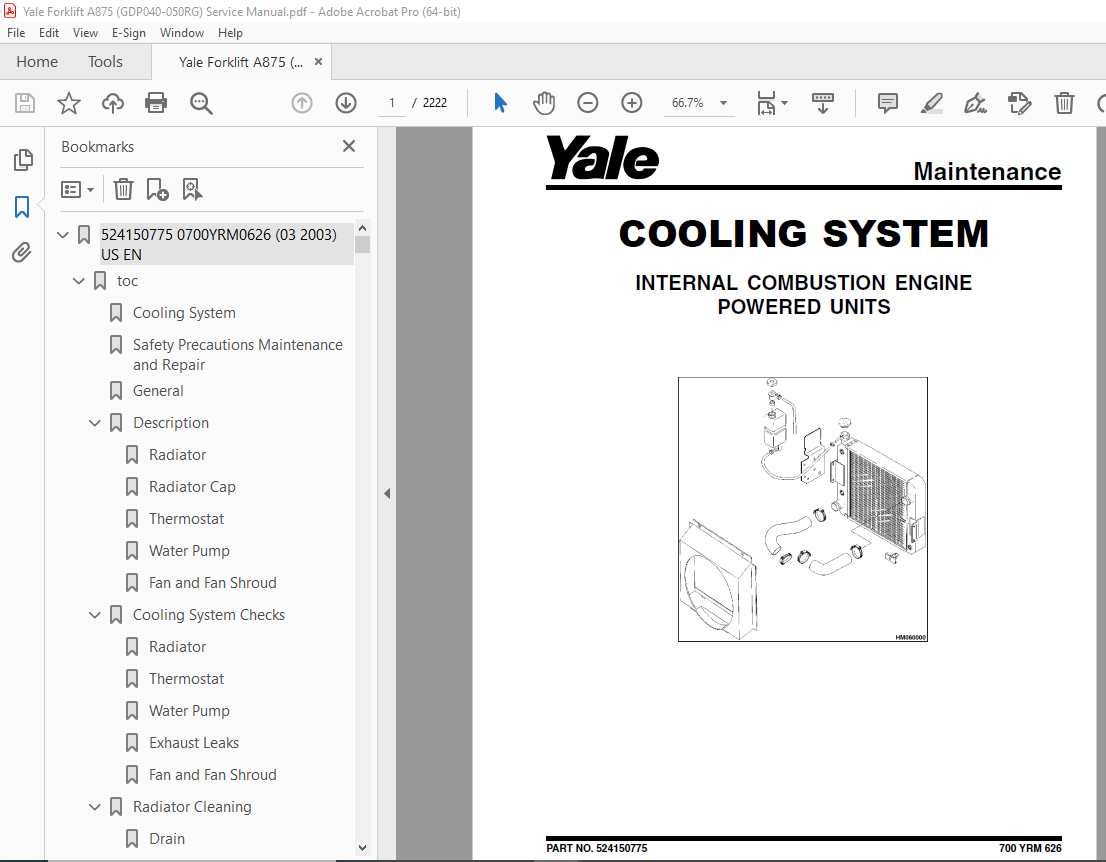Image resolution: width=1106 pixels, height=862 pixels.
Task: Go to previous page arrow
Action: point(302,103)
